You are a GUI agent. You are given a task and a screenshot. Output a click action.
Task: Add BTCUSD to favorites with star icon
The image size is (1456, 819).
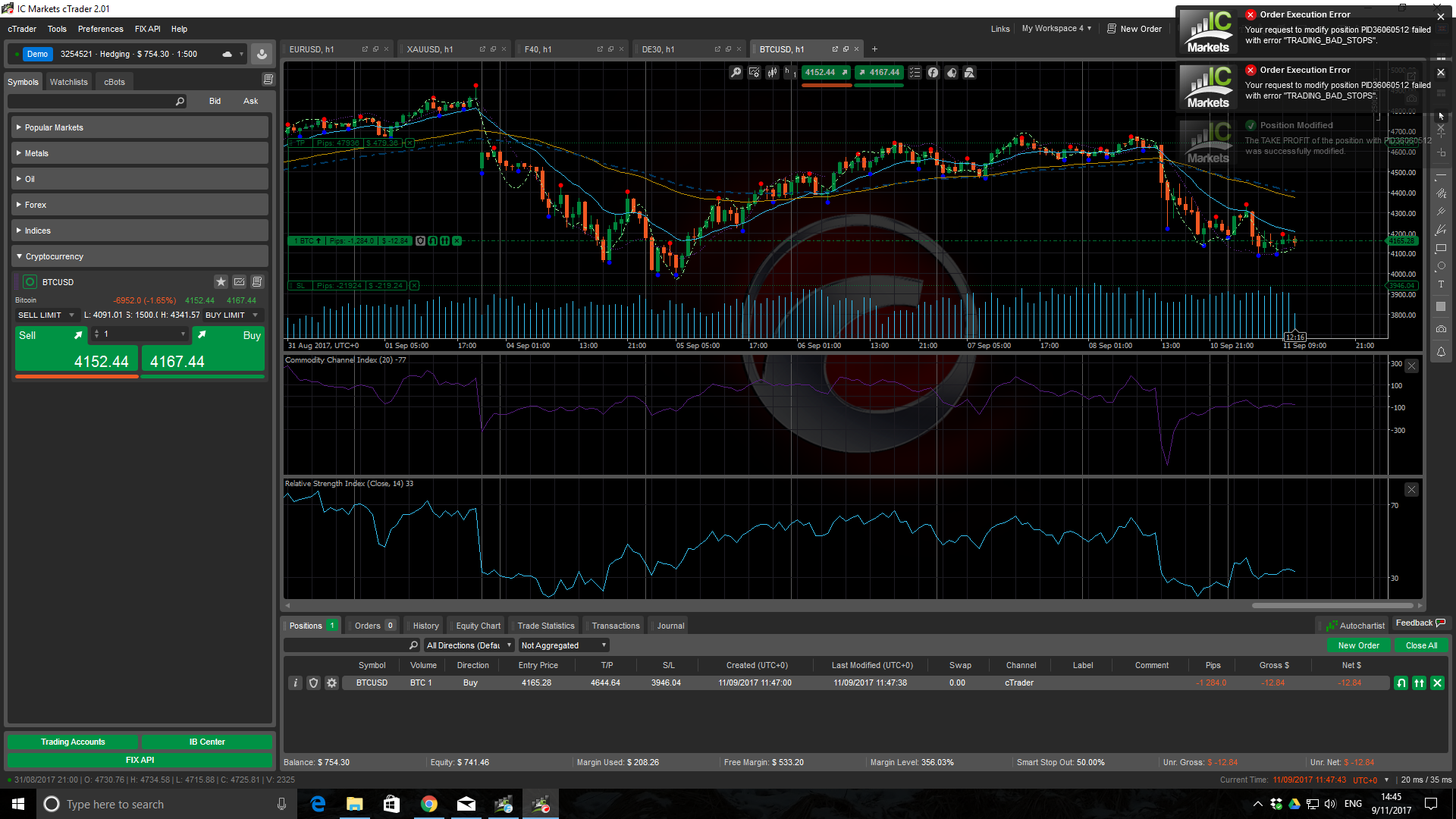[221, 282]
